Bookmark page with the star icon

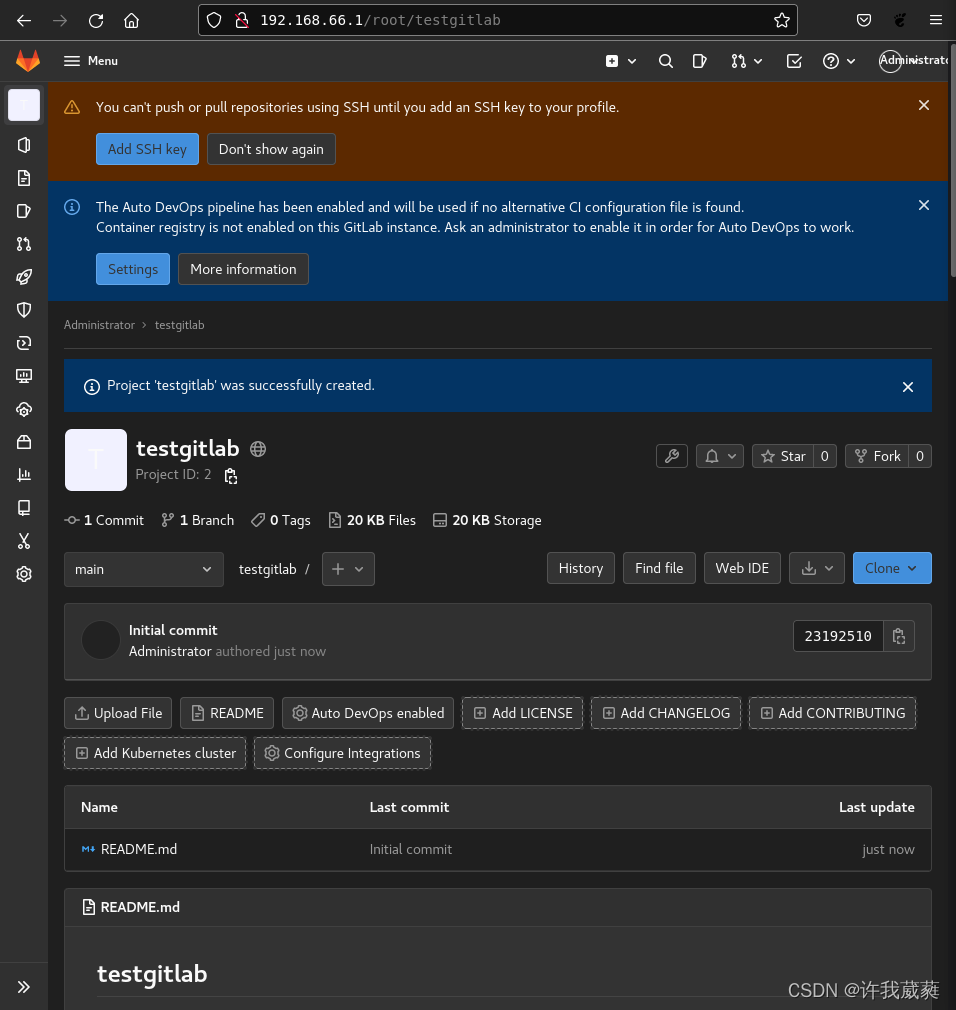781,20
